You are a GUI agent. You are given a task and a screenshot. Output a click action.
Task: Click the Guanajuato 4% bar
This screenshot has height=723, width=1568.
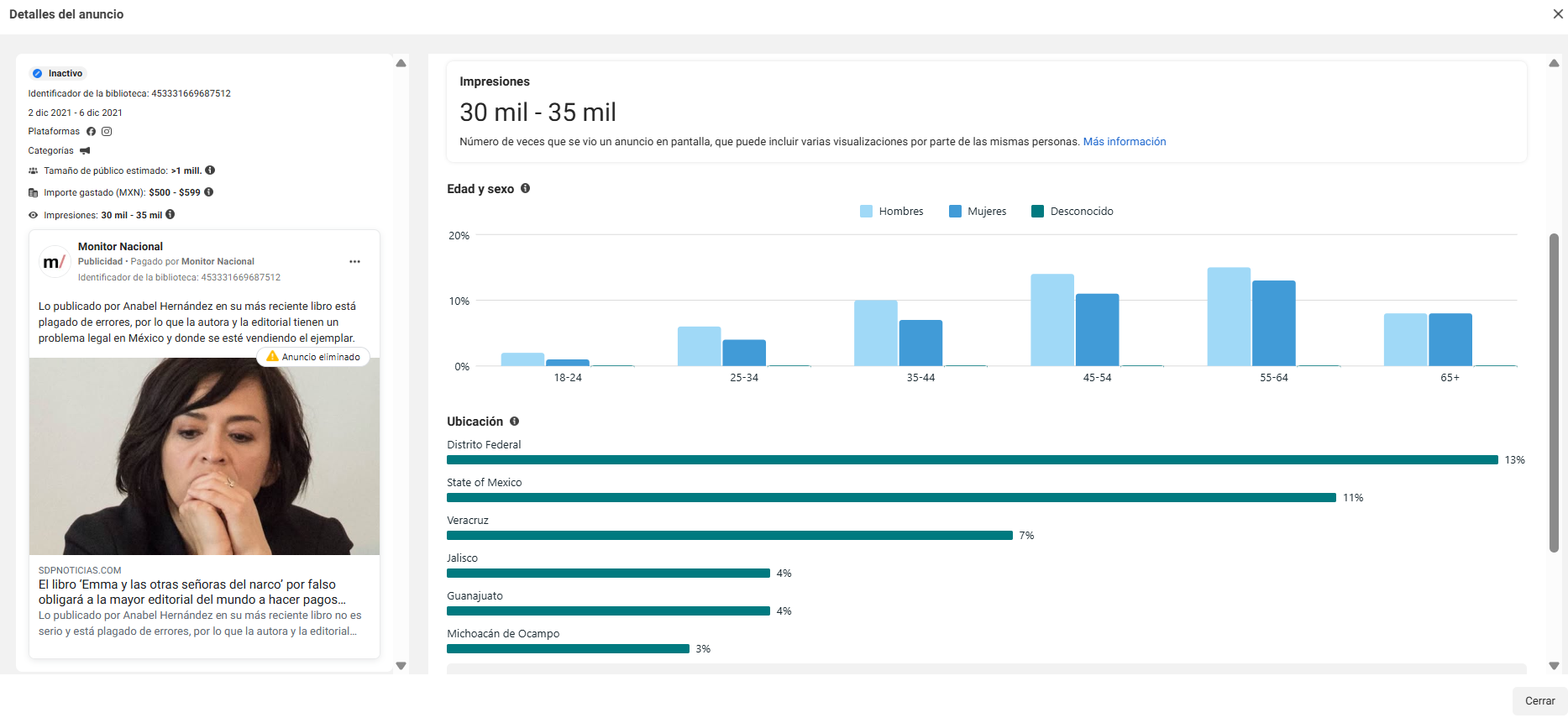click(608, 611)
